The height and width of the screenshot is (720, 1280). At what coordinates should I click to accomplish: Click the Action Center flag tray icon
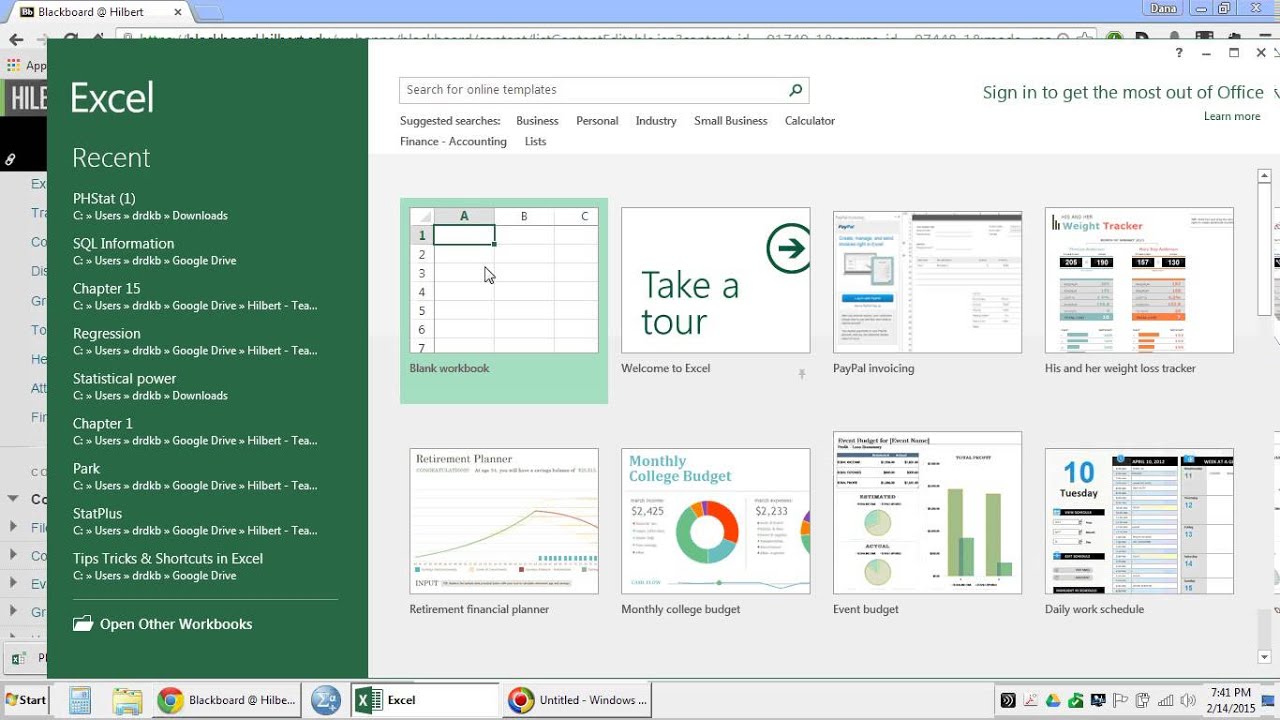point(1120,700)
